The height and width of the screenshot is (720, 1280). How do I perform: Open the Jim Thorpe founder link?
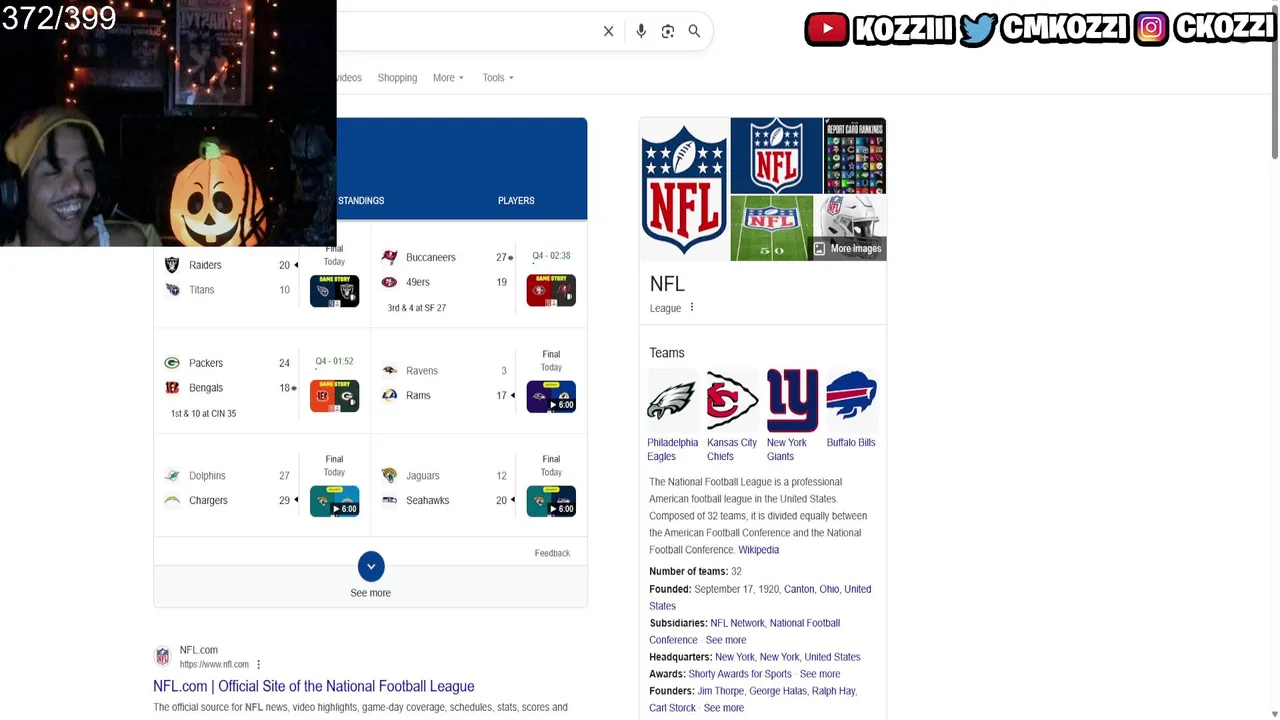click(x=720, y=691)
